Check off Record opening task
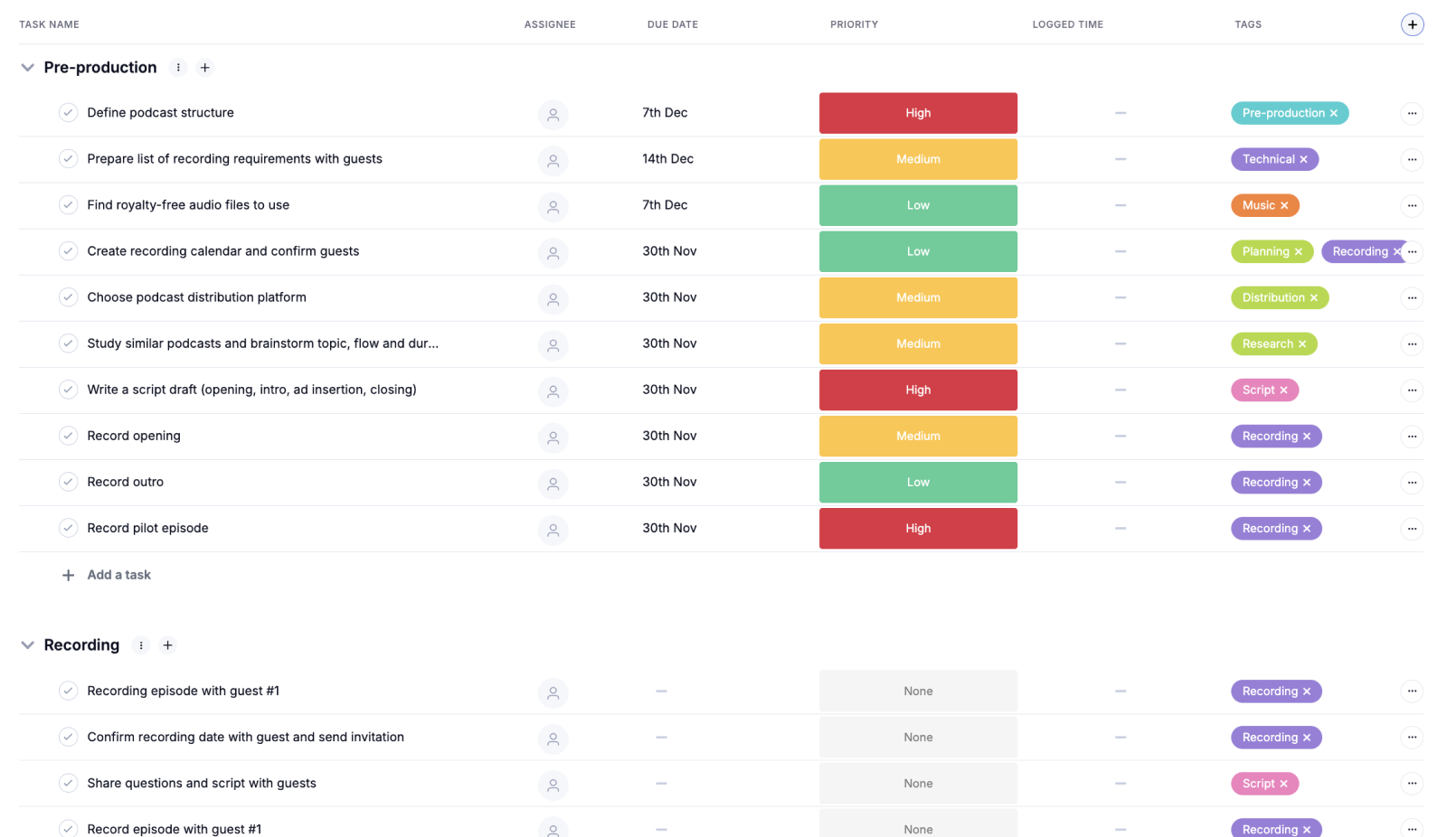Screen dimensions: 1456x837 tap(68, 436)
